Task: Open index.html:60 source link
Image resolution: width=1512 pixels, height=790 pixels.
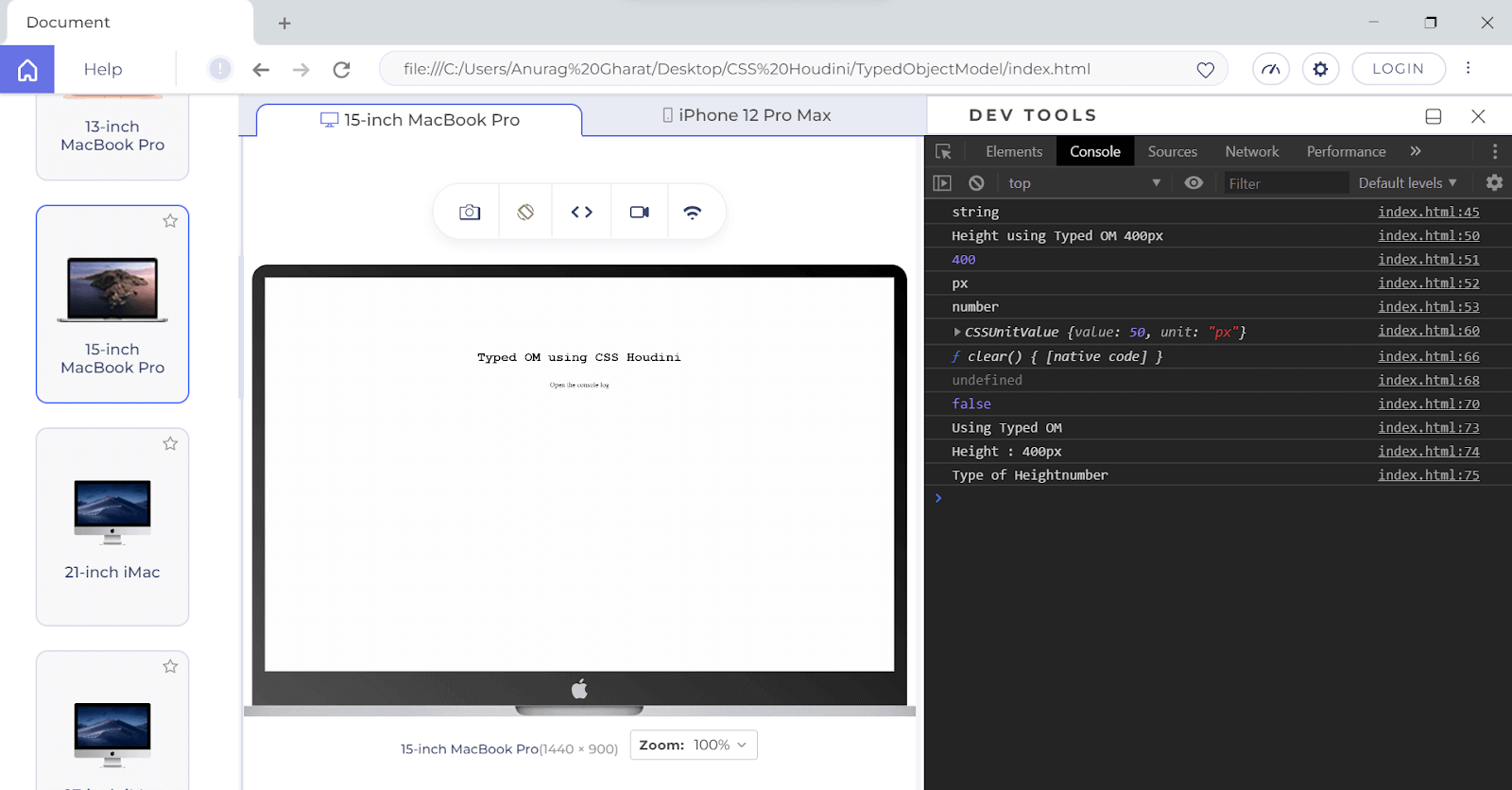Action: pos(1428,331)
